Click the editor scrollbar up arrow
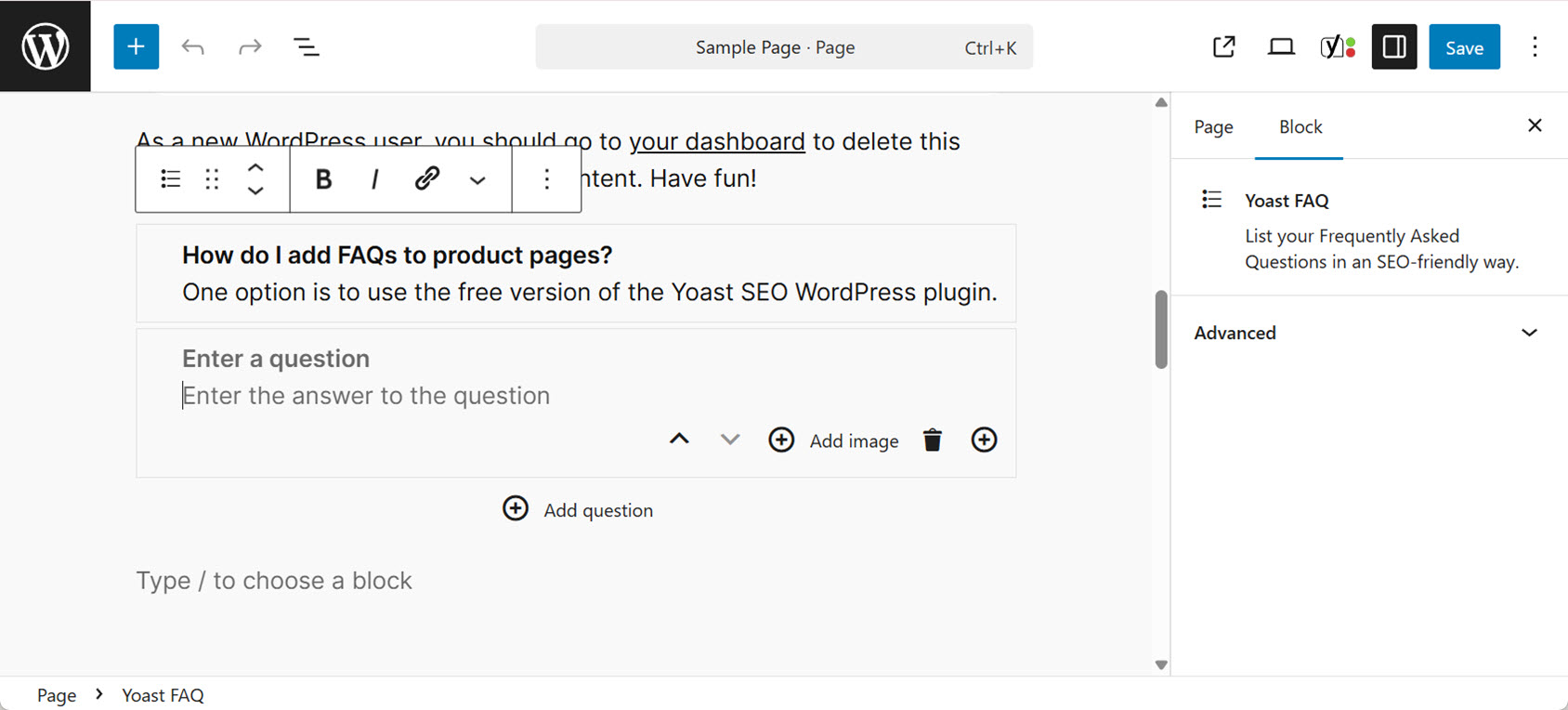This screenshot has height=710, width=1568. click(1161, 102)
